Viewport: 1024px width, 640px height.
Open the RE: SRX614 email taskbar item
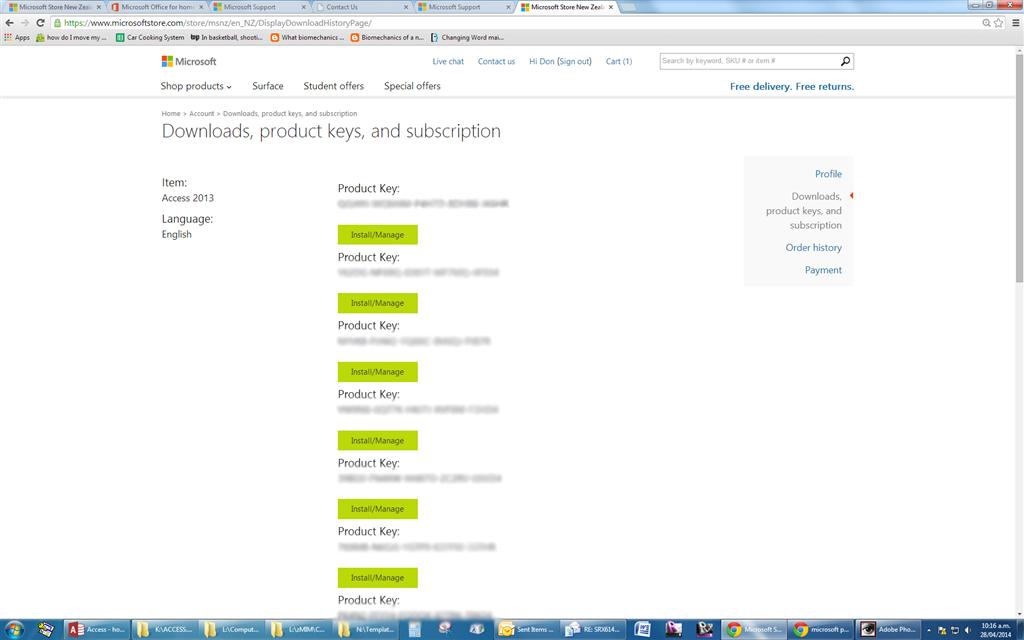pos(593,630)
